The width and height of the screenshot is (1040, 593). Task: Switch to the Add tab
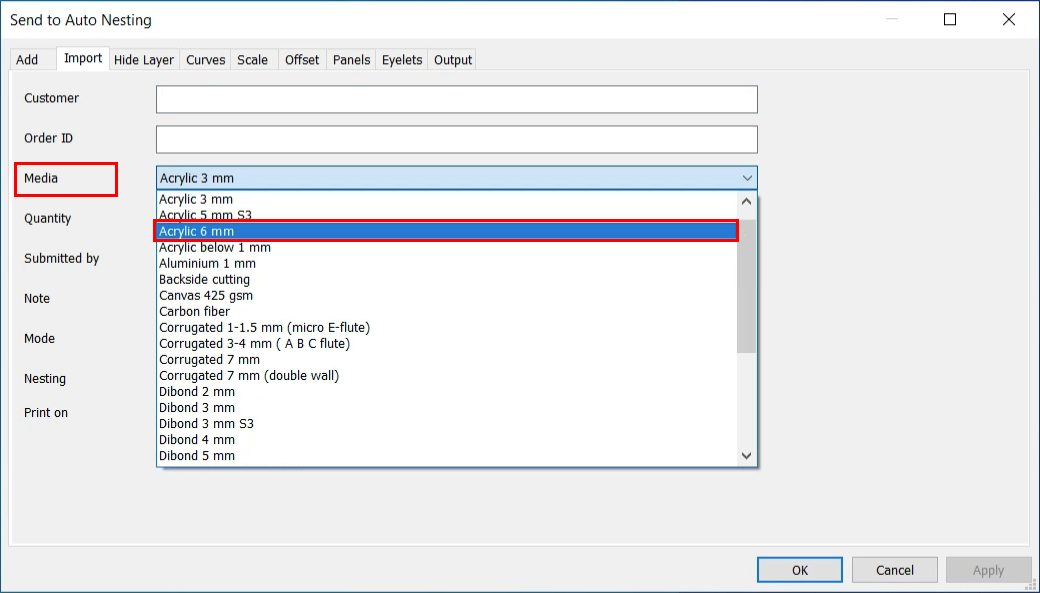click(27, 60)
